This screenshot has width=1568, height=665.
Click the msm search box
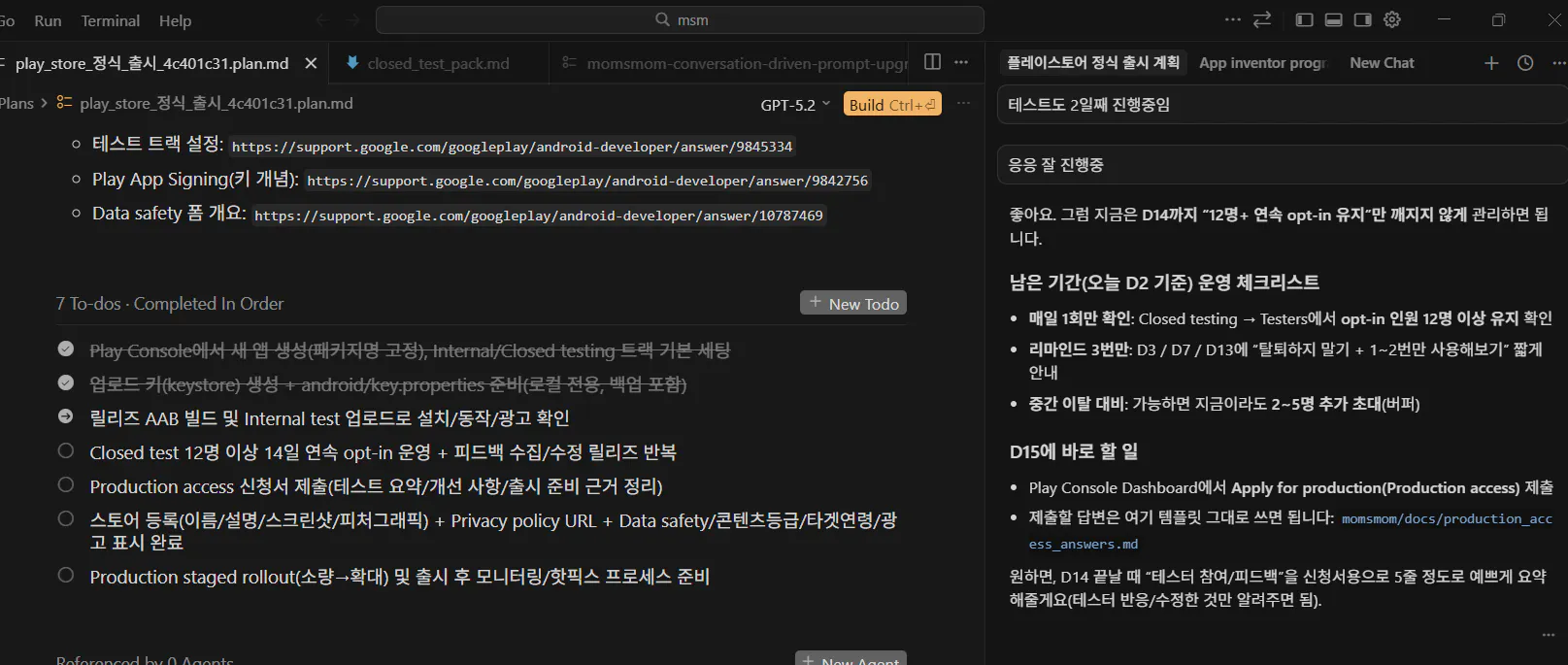680,19
